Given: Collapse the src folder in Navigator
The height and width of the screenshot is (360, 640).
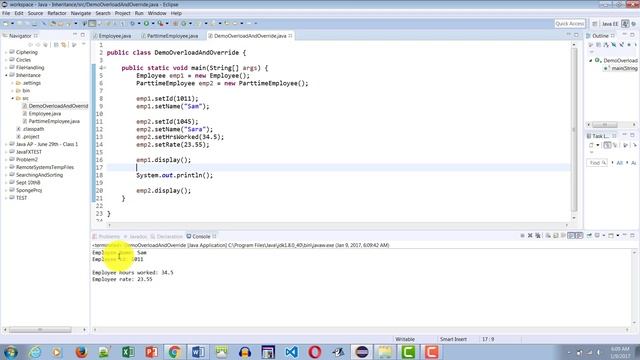Looking at the screenshot, I should coord(13,98).
